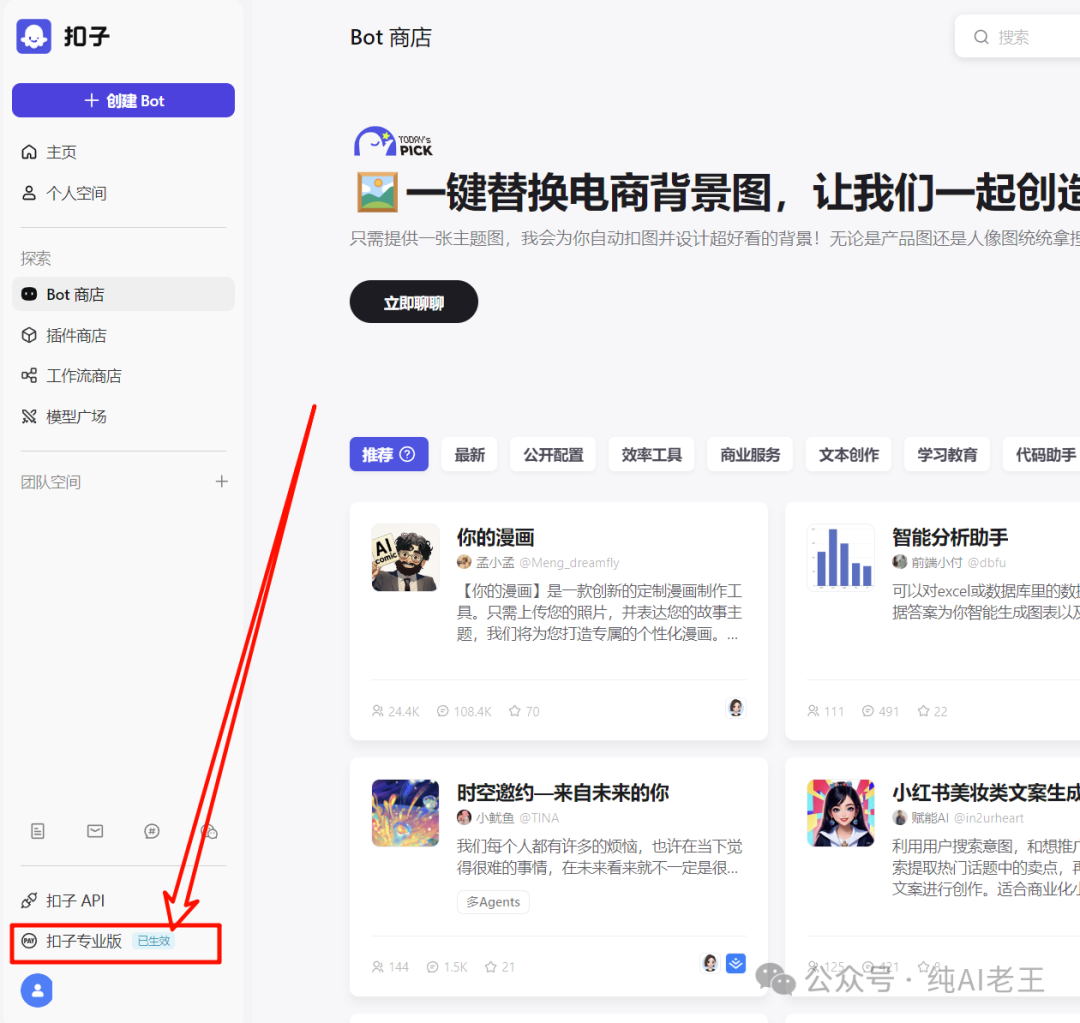Click the 1.5K chat count on 时空邀约
Viewport: 1080px width, 1023px height.
pyautogui.click(x=446, y=967)
